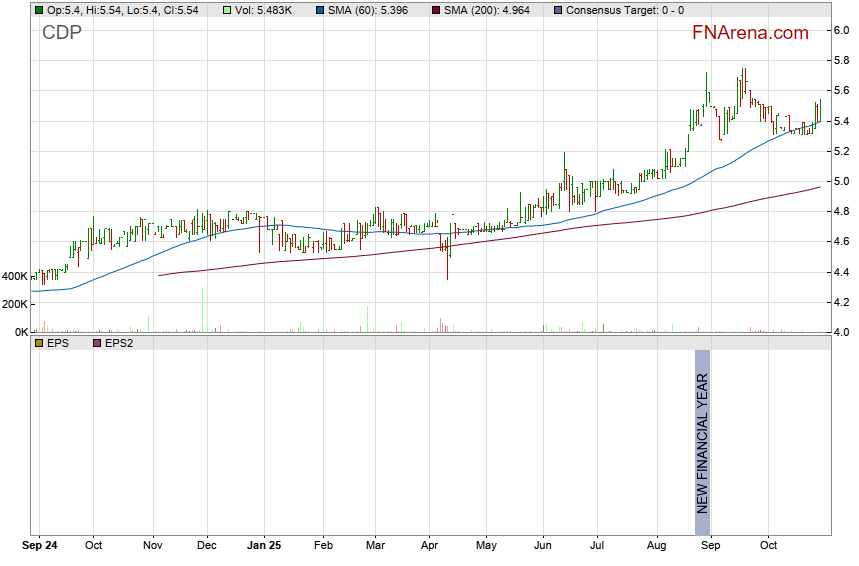The width and height of the screenshot is (859, 566).
Task: Open the FNArena.com watermark link
Action: (750, 33)
